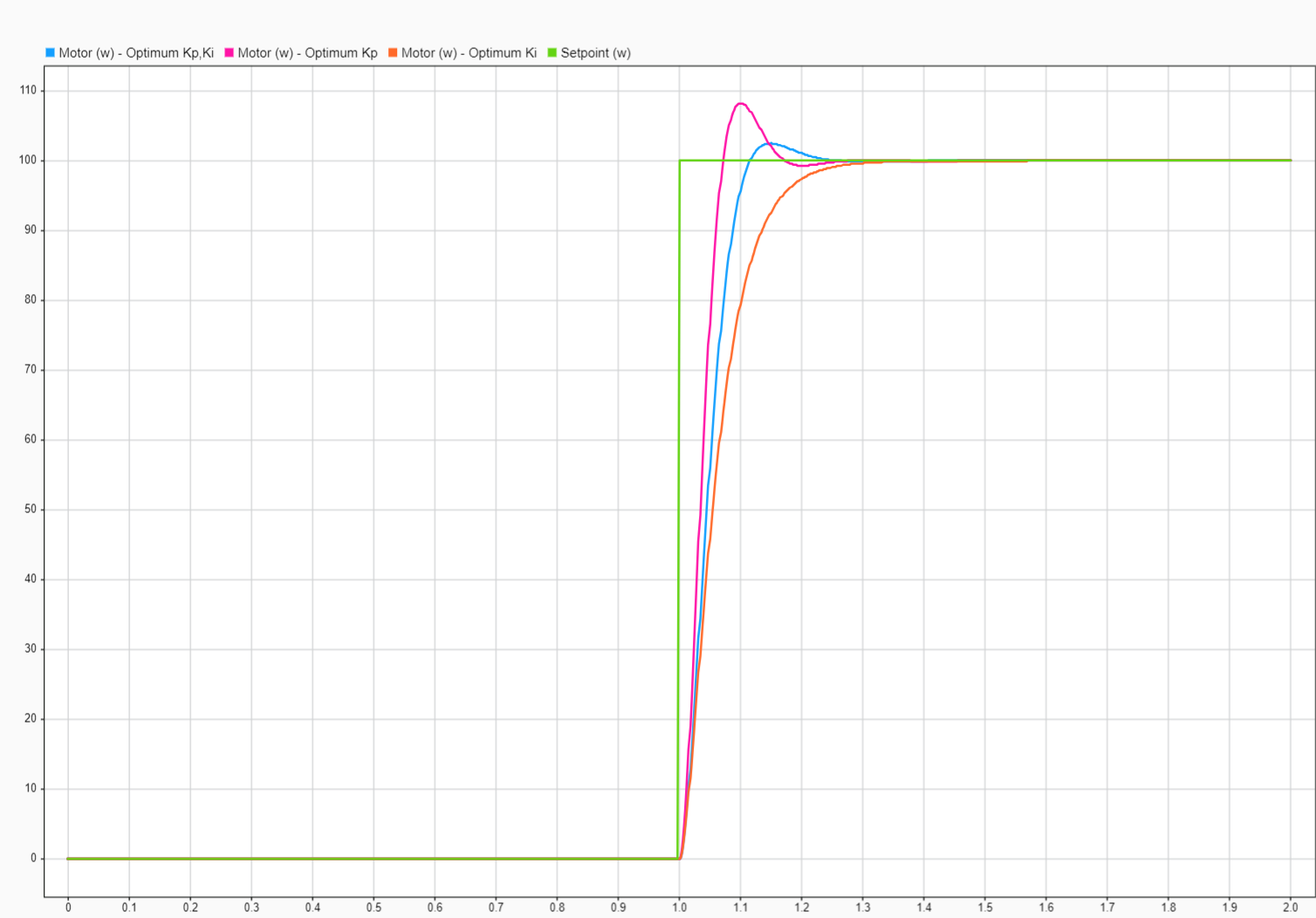Screen dimensions: 1316x918
Task: Select the 'Motor (w) - Optimum Kp' legend label
Action: click(307, 53)
